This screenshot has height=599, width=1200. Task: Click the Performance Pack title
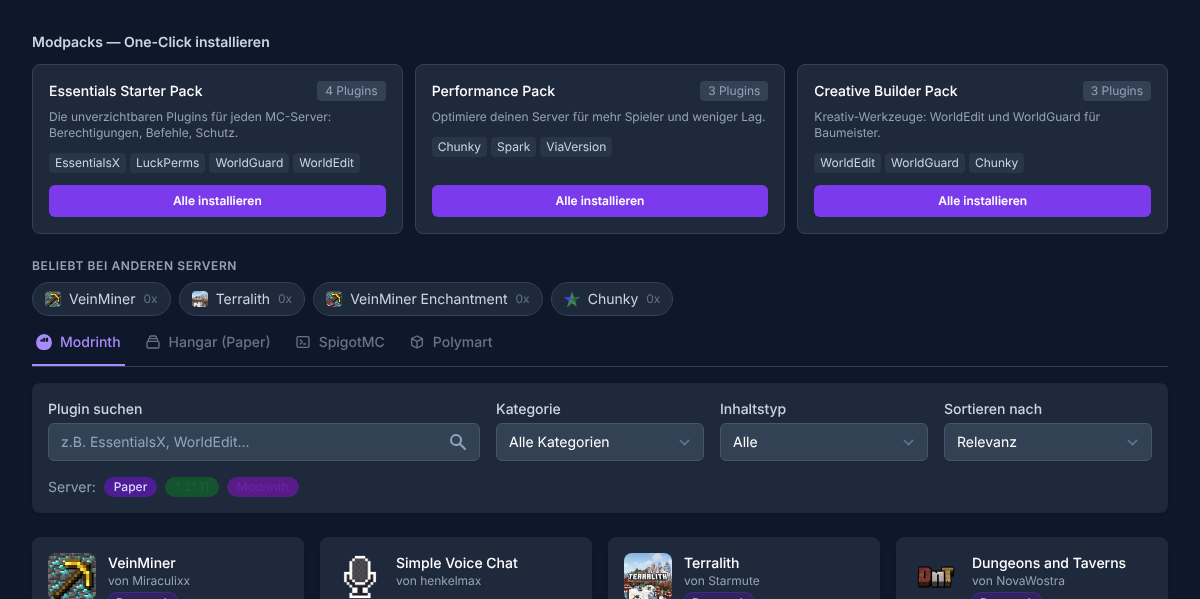(x=493, y=91)
